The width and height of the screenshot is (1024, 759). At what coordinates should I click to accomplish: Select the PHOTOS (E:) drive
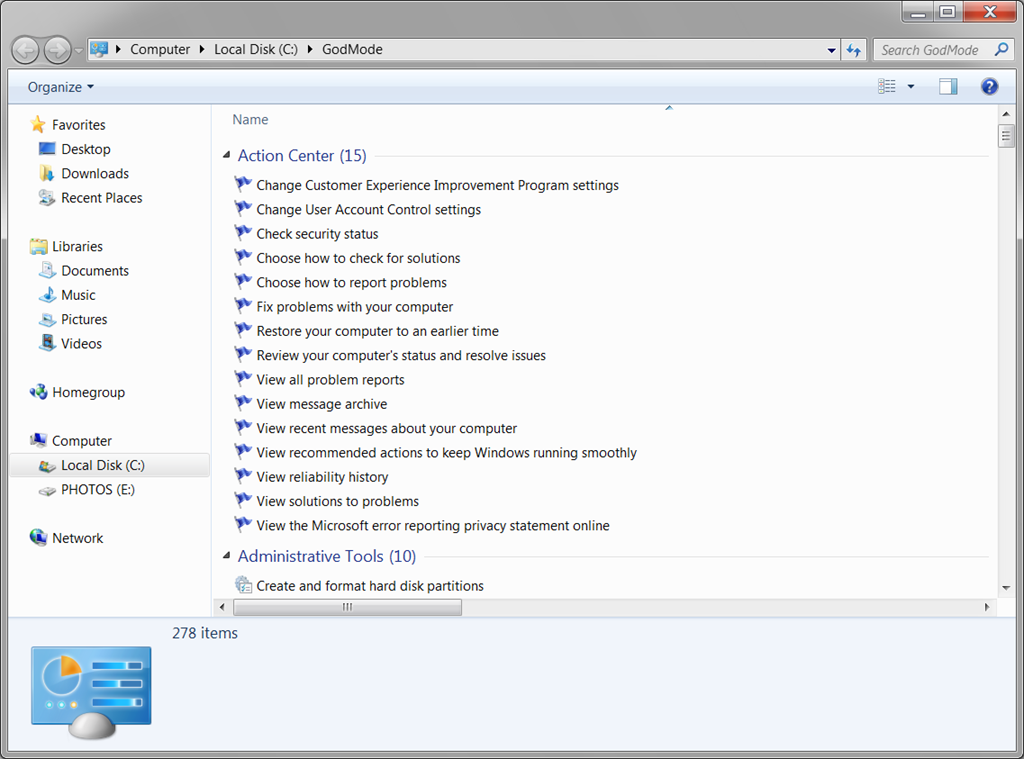97,490
